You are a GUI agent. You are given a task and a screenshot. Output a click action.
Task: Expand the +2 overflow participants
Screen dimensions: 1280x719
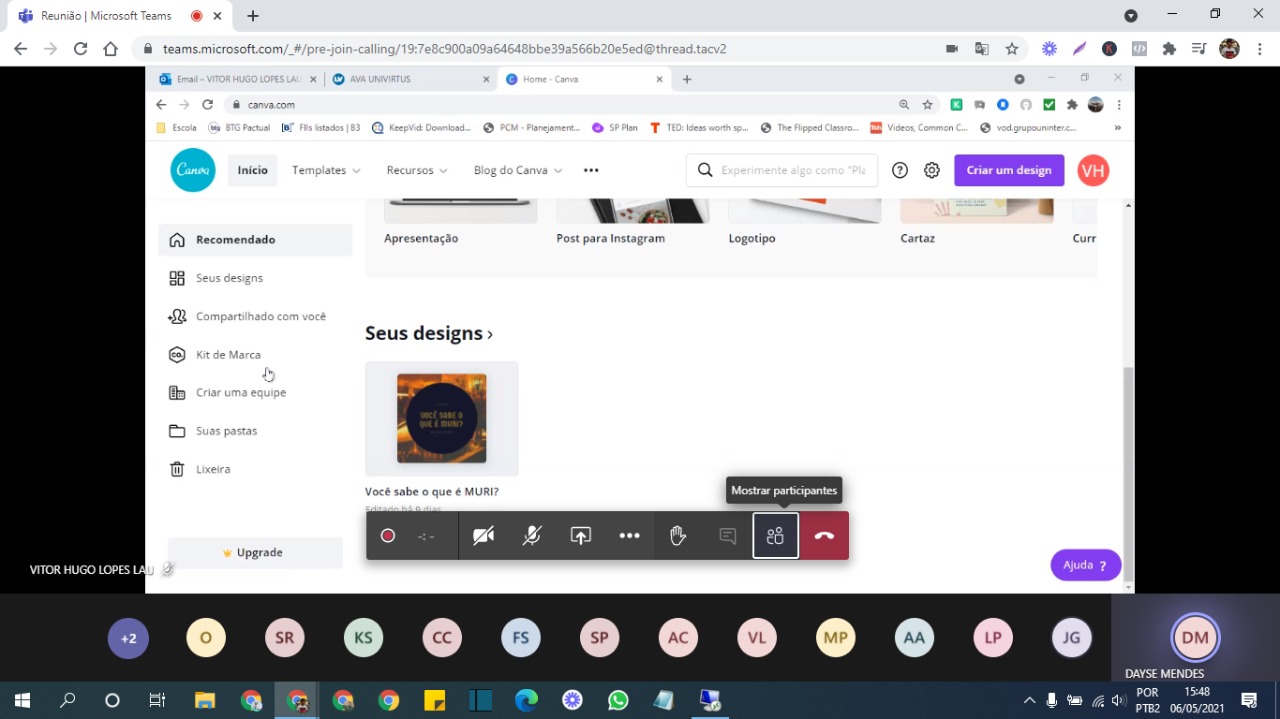[x=128, y=638]
